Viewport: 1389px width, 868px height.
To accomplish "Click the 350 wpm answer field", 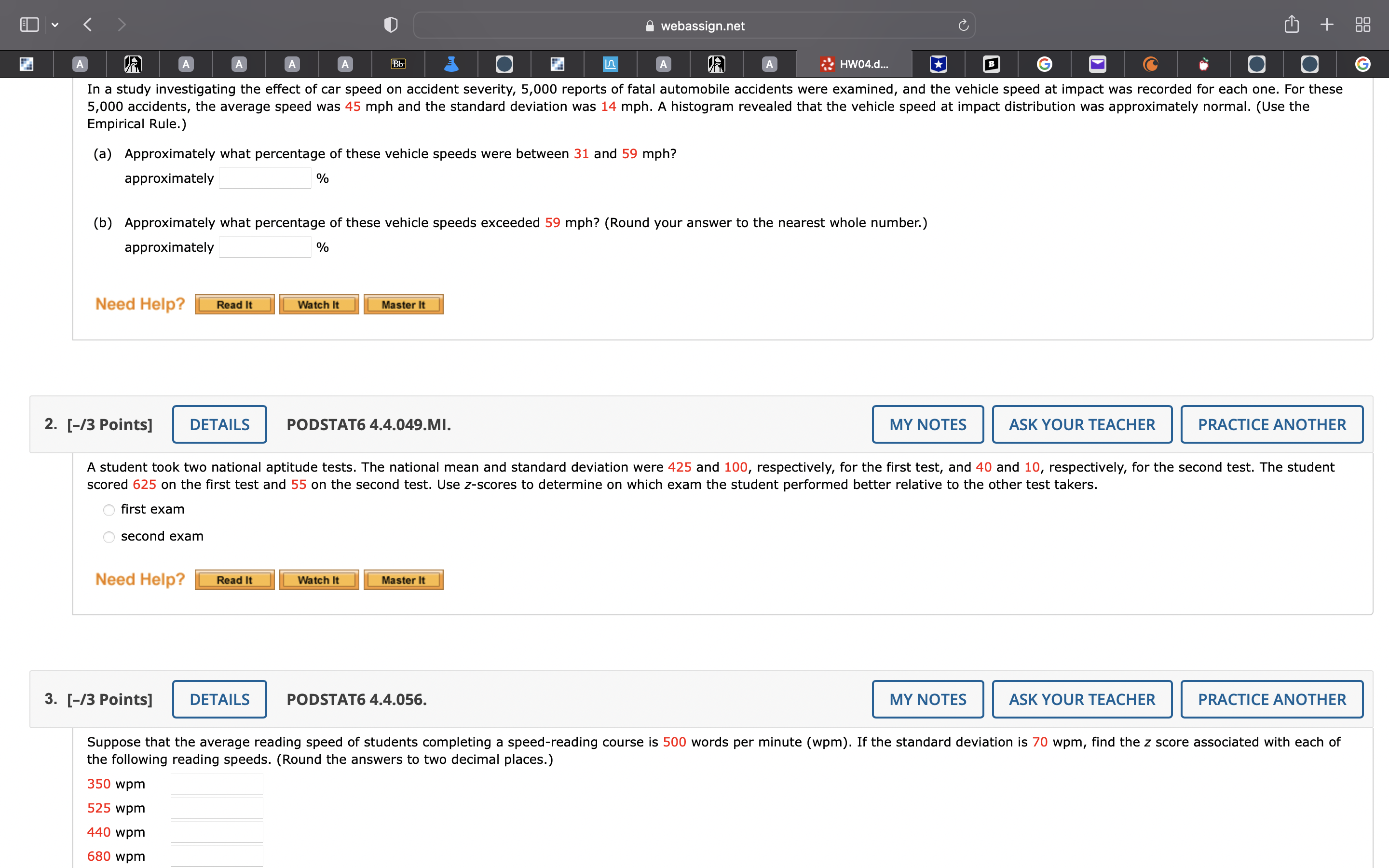I will (217, 783).
